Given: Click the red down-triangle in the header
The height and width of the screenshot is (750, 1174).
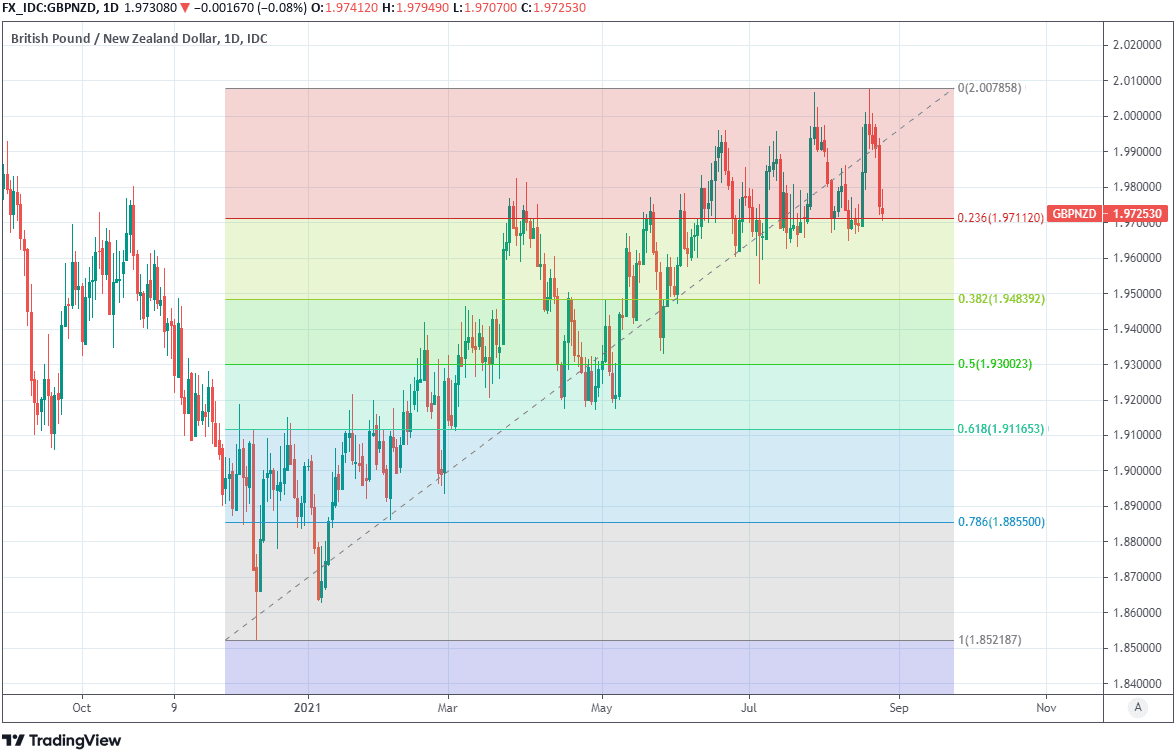Looking at the screenshot, I should tap(185, 7).
